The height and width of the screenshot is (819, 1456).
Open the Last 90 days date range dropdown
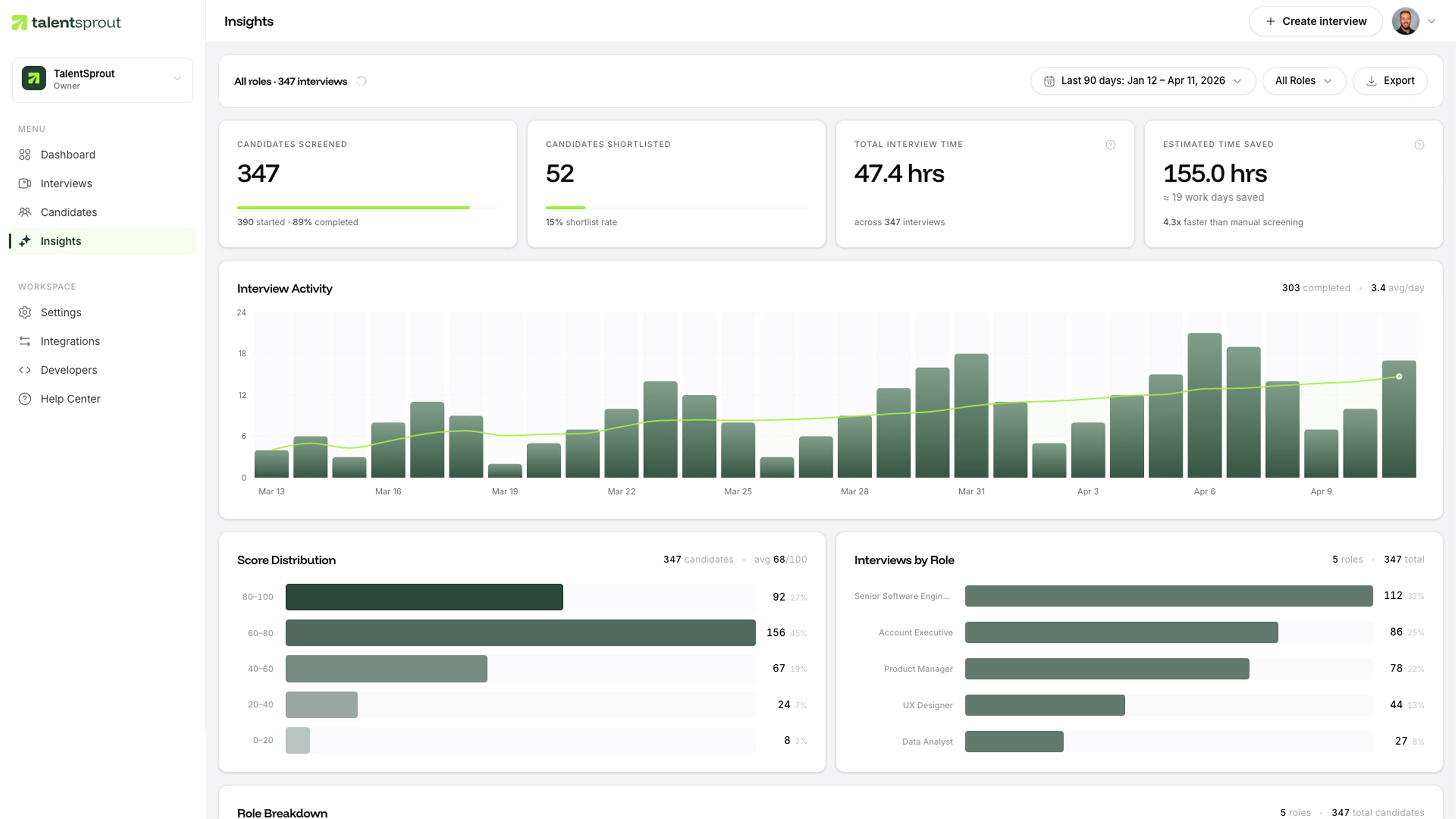(1142, 81)
